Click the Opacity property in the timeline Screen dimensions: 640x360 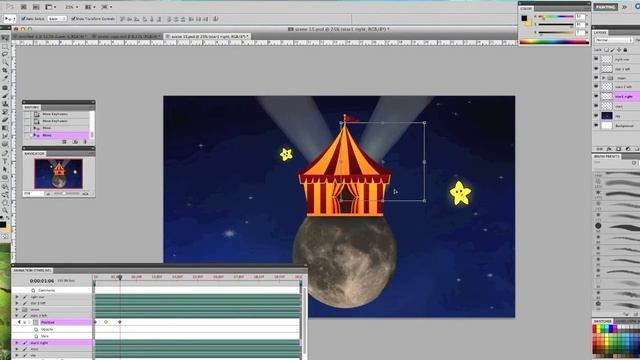[x=47, y=329]
